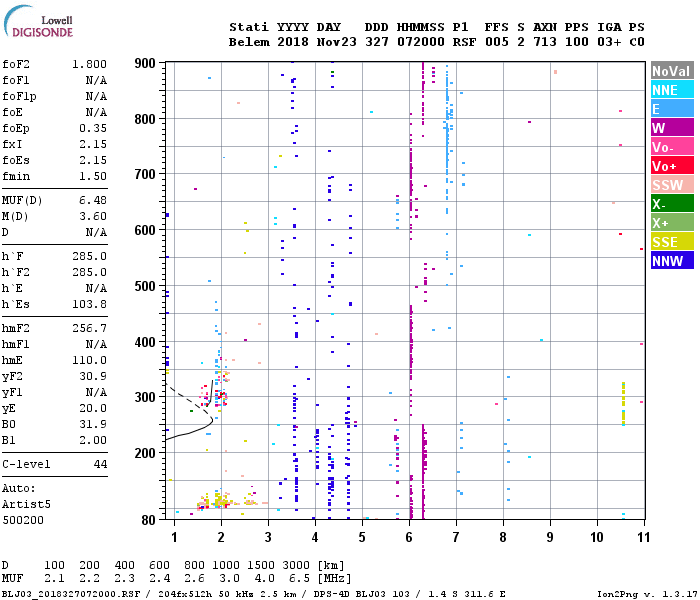Click the Artist5 auto-scaling label
Screen dimensions: 700x600
click(x=26, y=504)
